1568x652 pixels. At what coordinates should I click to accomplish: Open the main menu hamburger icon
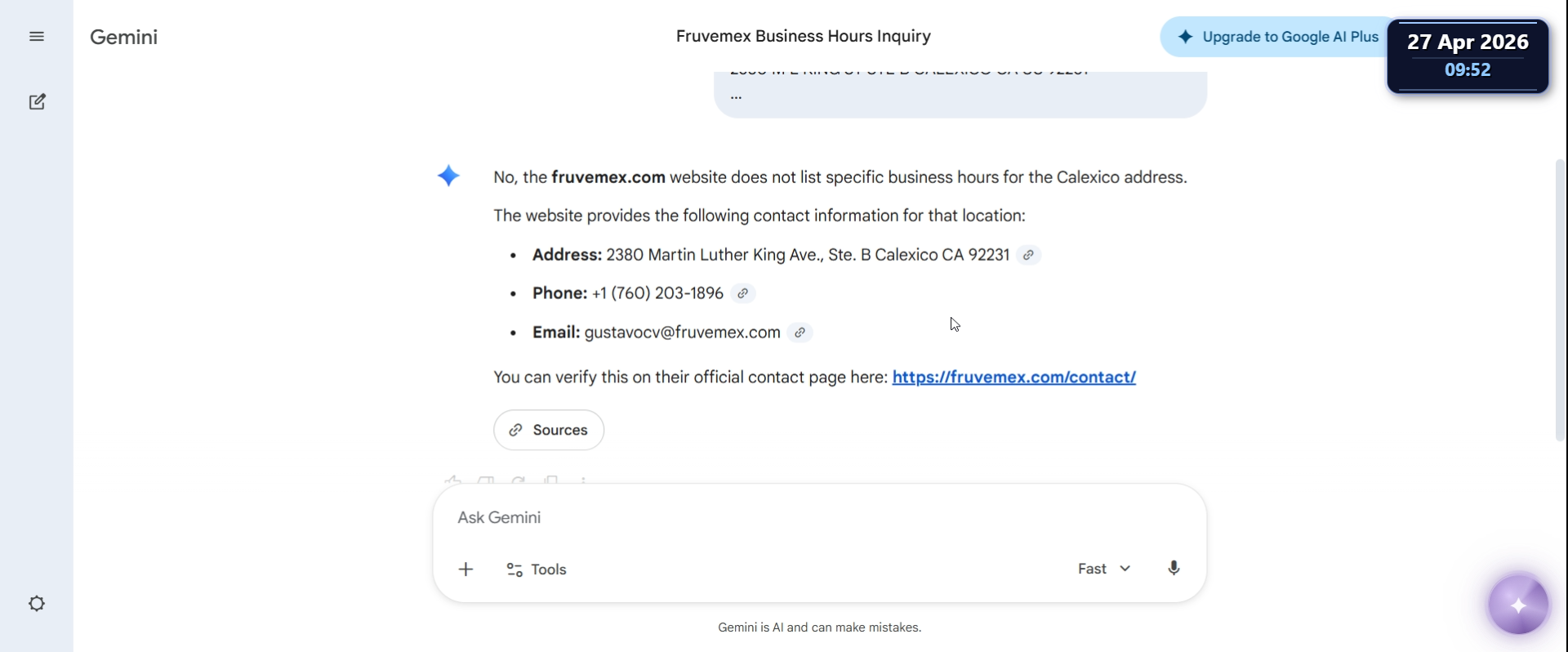pos(37,37)
